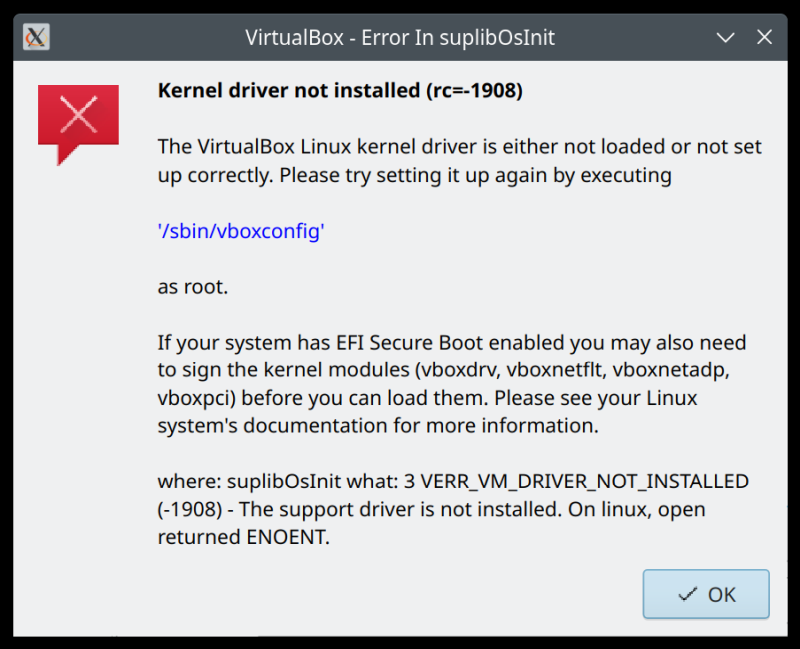
Task: Click the X mark inside the red badge
Action: point(78,112)
